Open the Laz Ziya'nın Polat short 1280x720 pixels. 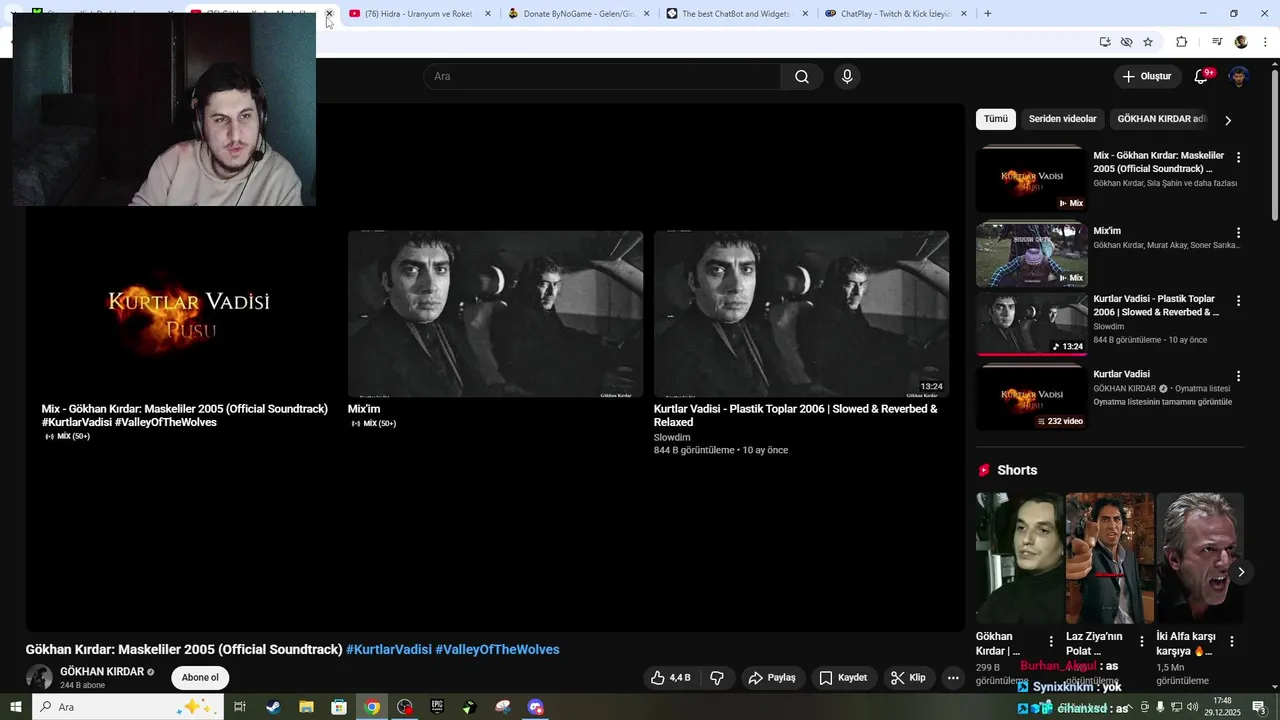(1109, 558)
